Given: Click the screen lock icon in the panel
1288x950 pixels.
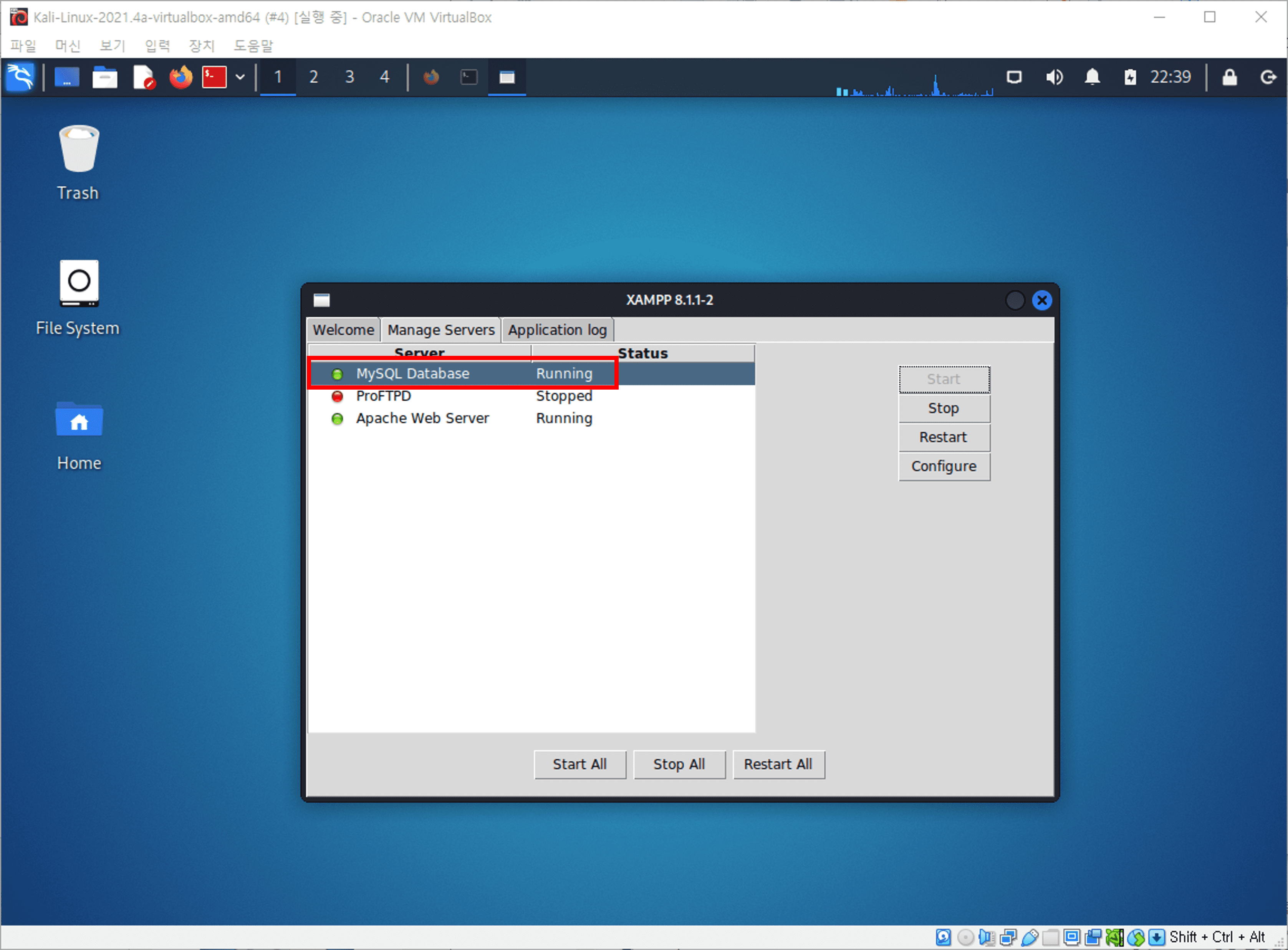Looking at the screenshot, I should click(x=1229, y=76).
